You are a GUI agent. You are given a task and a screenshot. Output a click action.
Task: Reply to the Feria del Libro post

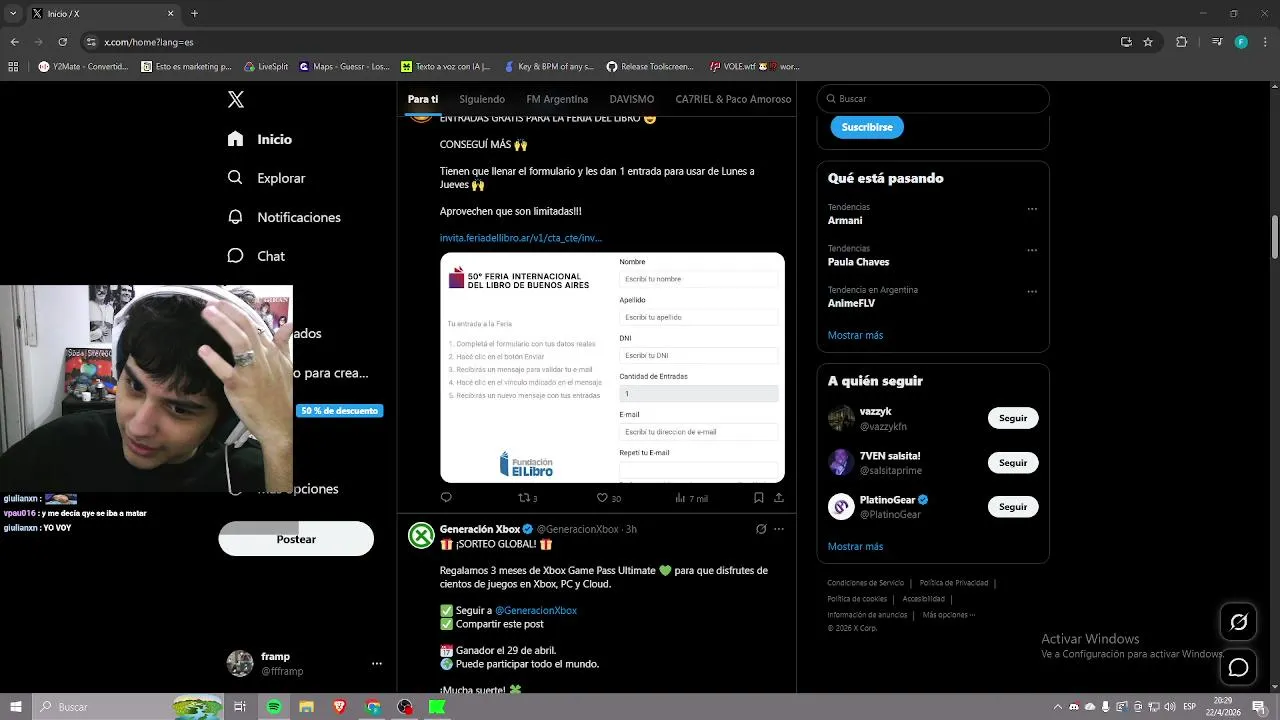coord(446,498)
